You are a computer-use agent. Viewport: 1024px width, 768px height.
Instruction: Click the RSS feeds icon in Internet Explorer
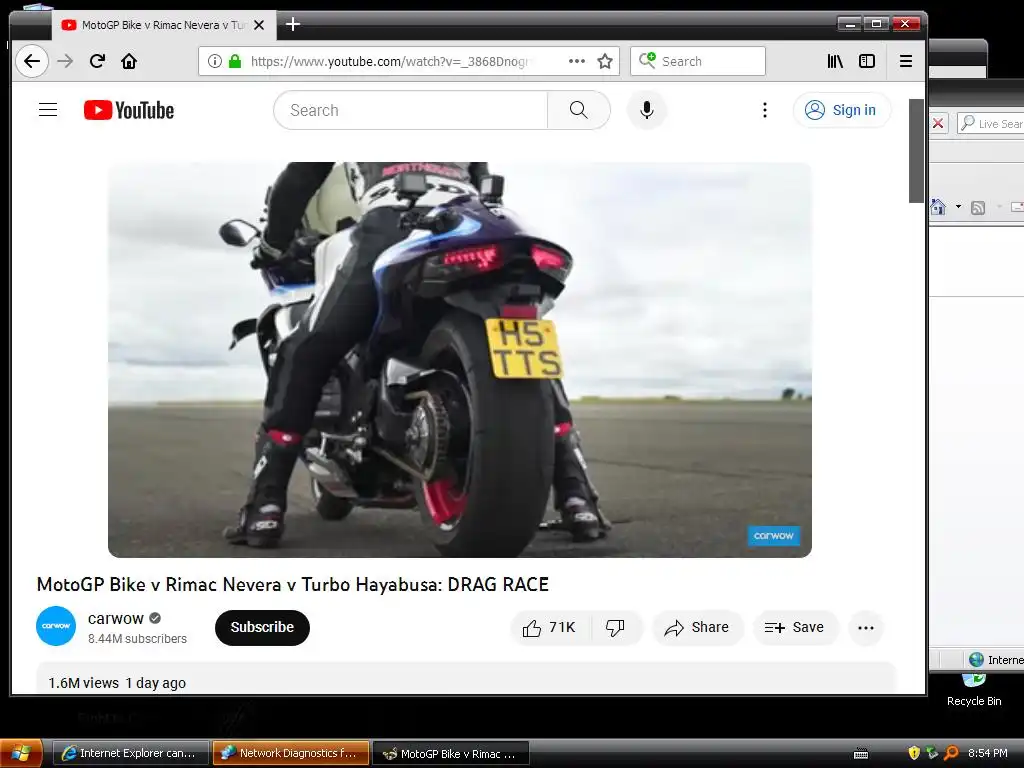point(978,208)
